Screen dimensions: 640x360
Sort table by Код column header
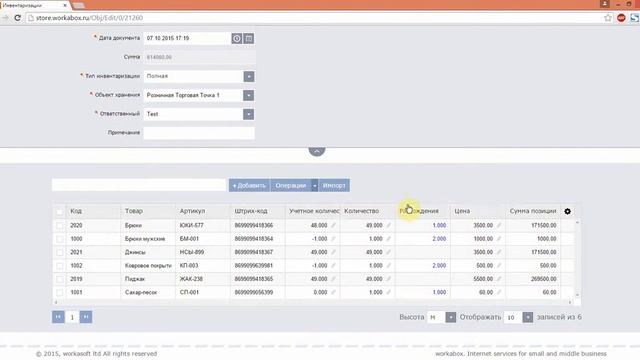point(76,211)
